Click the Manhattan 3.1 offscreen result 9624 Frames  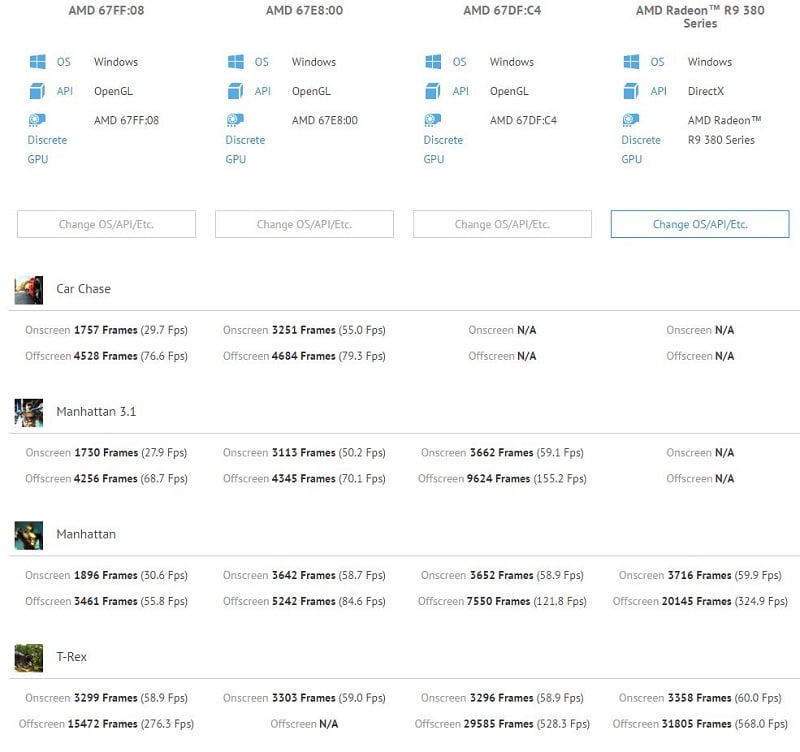(x=502, y=479)
